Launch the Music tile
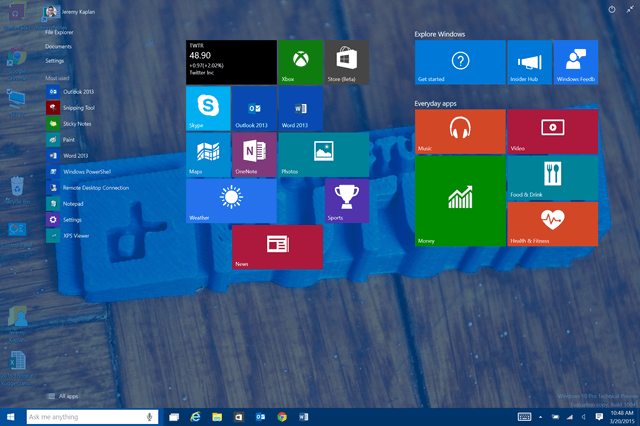 pos(460,131)
